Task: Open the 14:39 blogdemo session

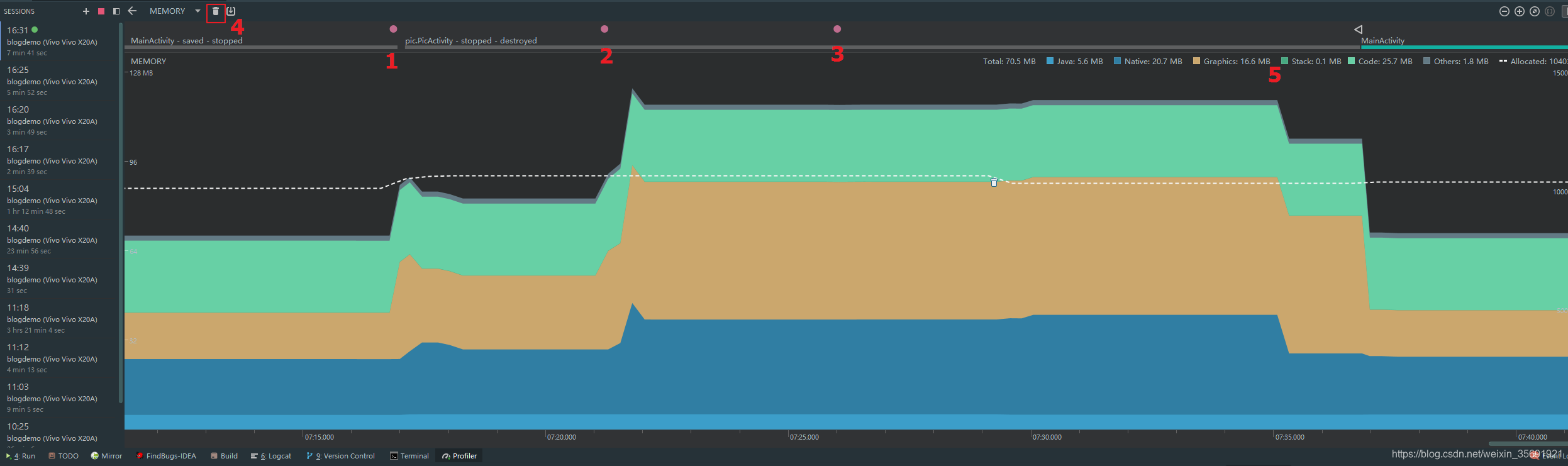Action: (60, 279)
